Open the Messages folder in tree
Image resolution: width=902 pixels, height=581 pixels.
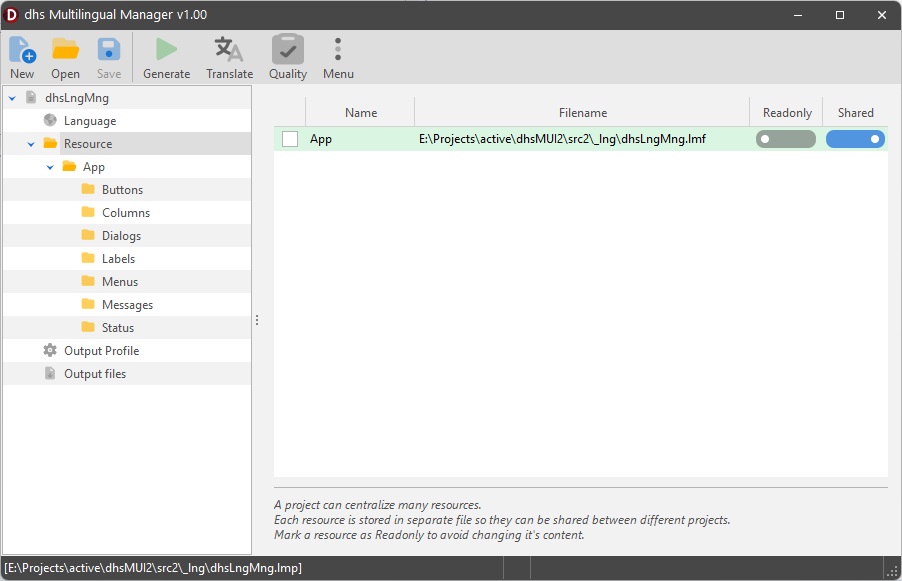pos(126,305)
